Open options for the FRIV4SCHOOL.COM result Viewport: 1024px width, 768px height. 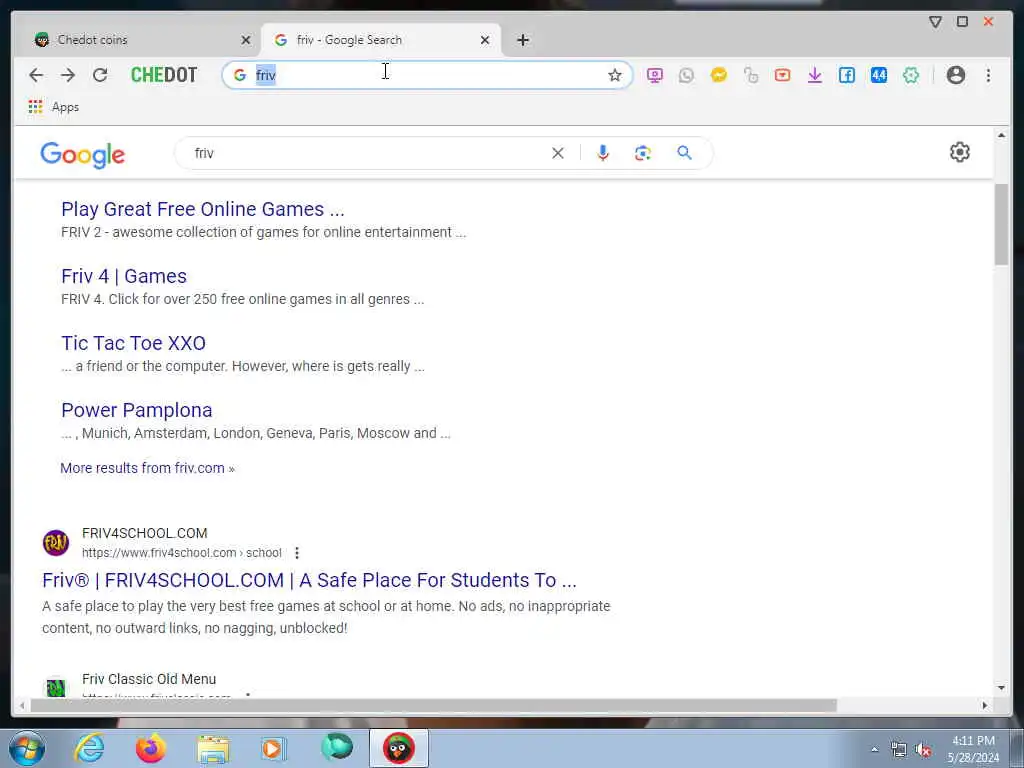point(296,553)
